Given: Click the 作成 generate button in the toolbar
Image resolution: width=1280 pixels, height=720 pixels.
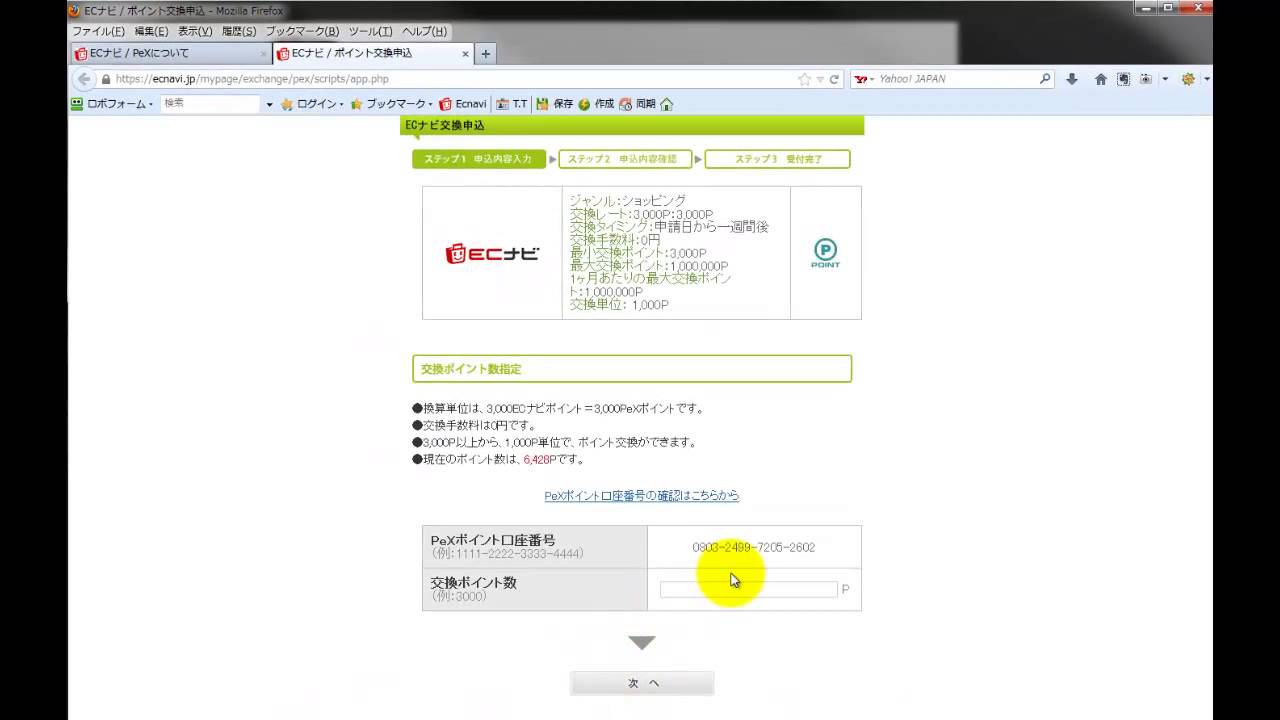Looking at the screenshot, I should click(596, 104).
